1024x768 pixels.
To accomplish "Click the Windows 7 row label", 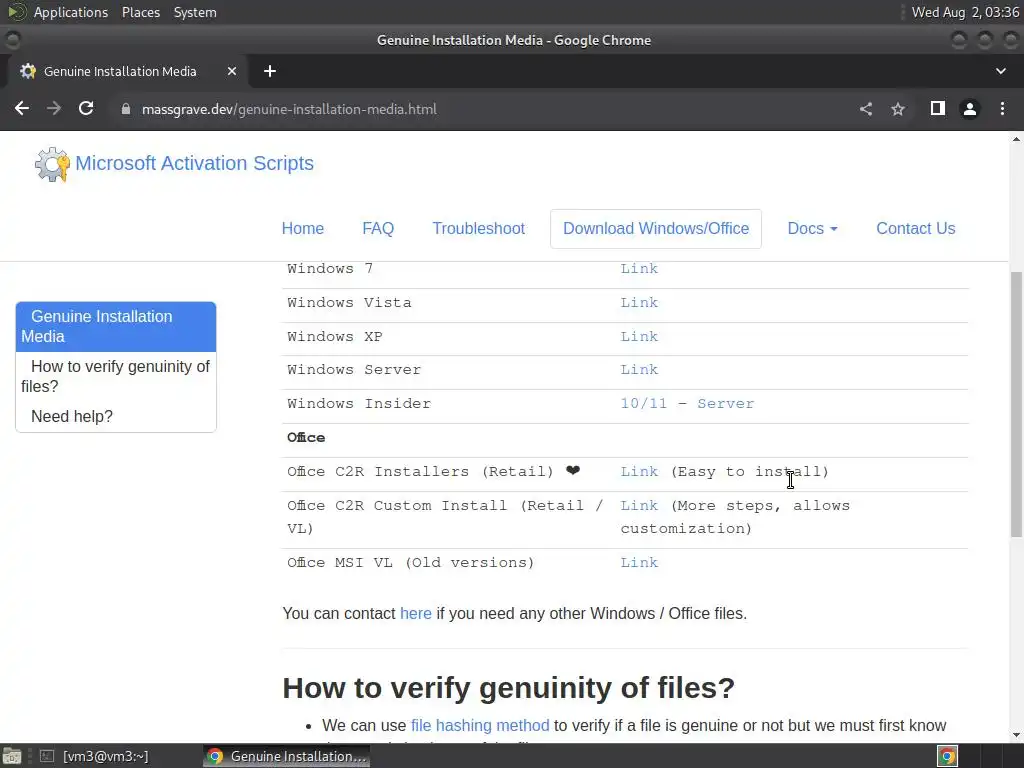I will (330, 268).
